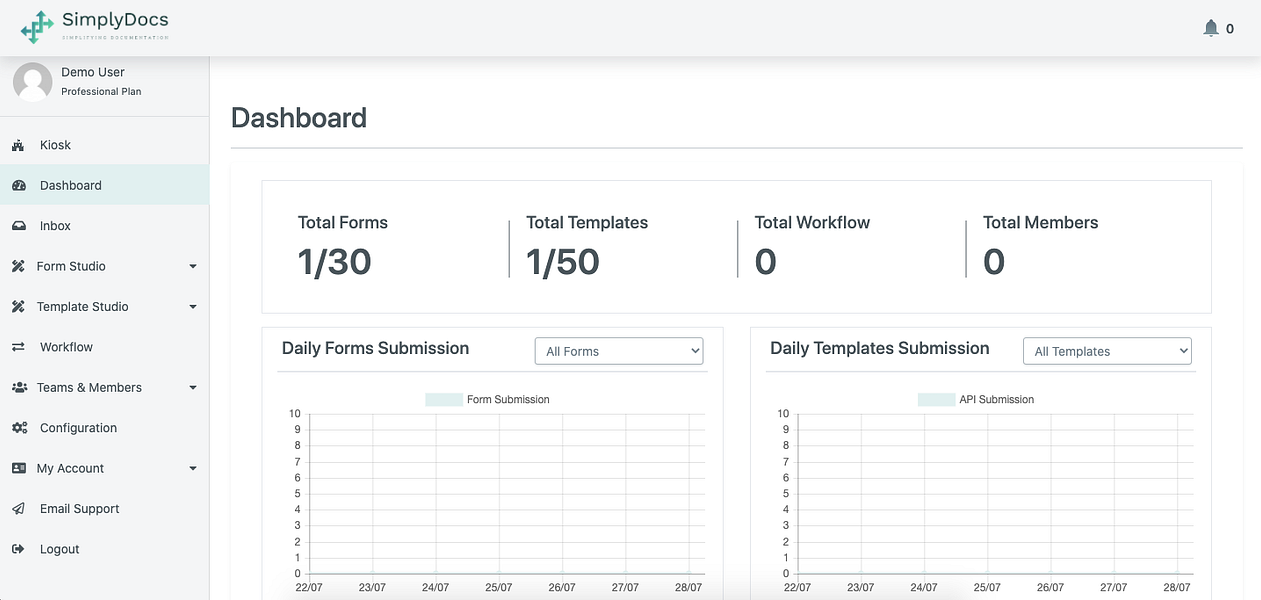
Task: Expand the Template Studio submenu arrow
Action: click(193, 307)
